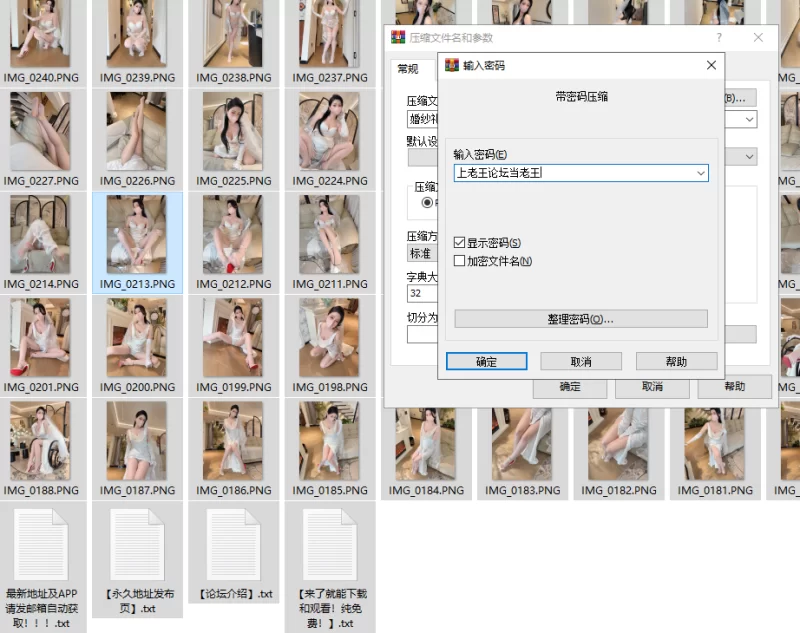This screenshot has width=800, height=633.
Task: Open the 常规 tab in archive dialog
Action: 408,69
